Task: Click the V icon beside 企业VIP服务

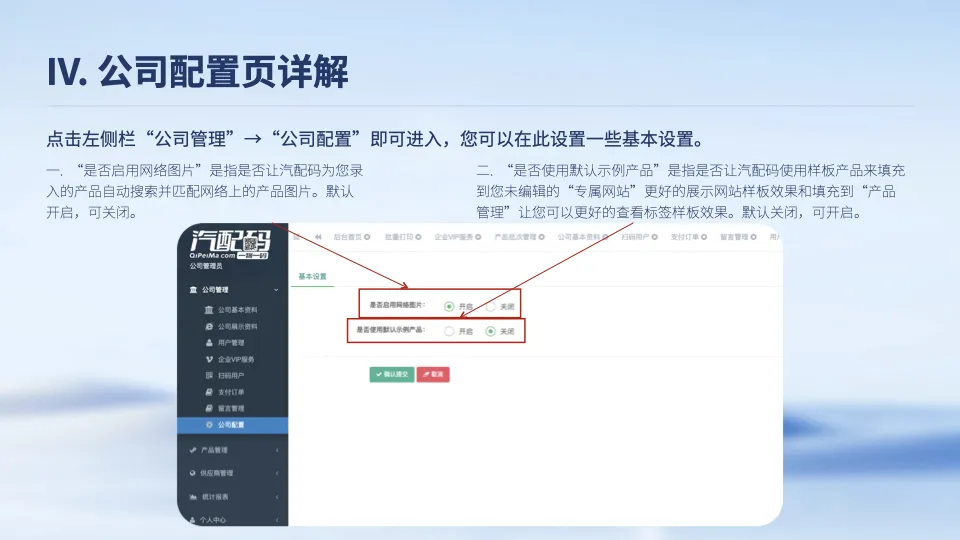Action: click(x=209, y=359)
